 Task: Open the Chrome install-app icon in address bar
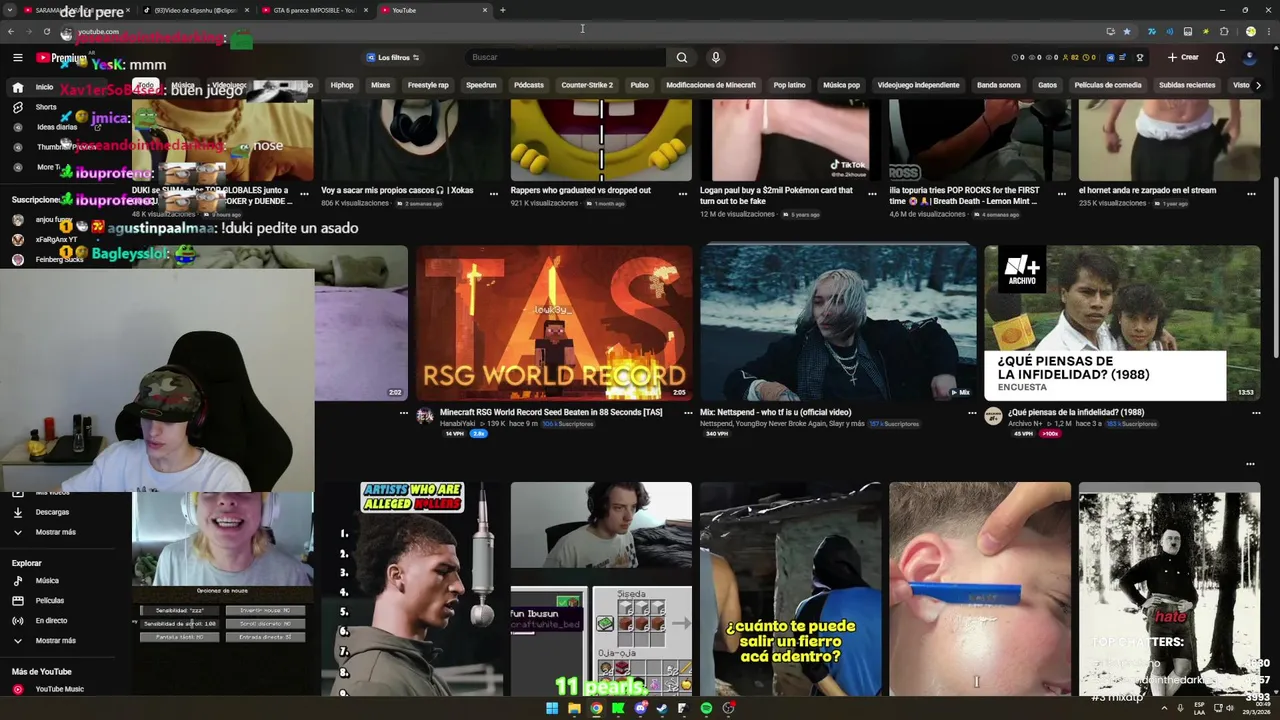(x=1110, y=31)
